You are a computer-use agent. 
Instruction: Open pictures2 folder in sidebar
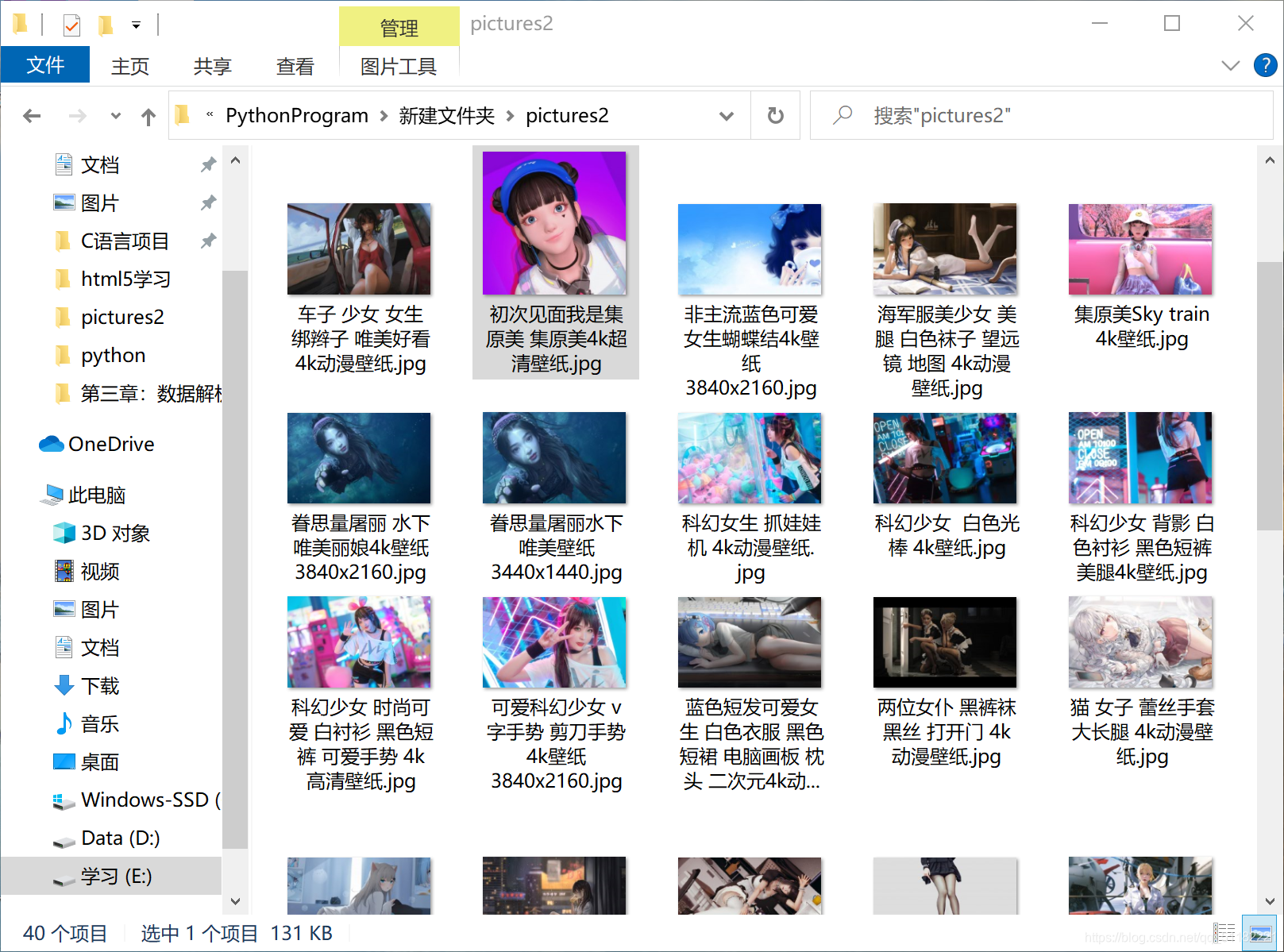point(122,318)
